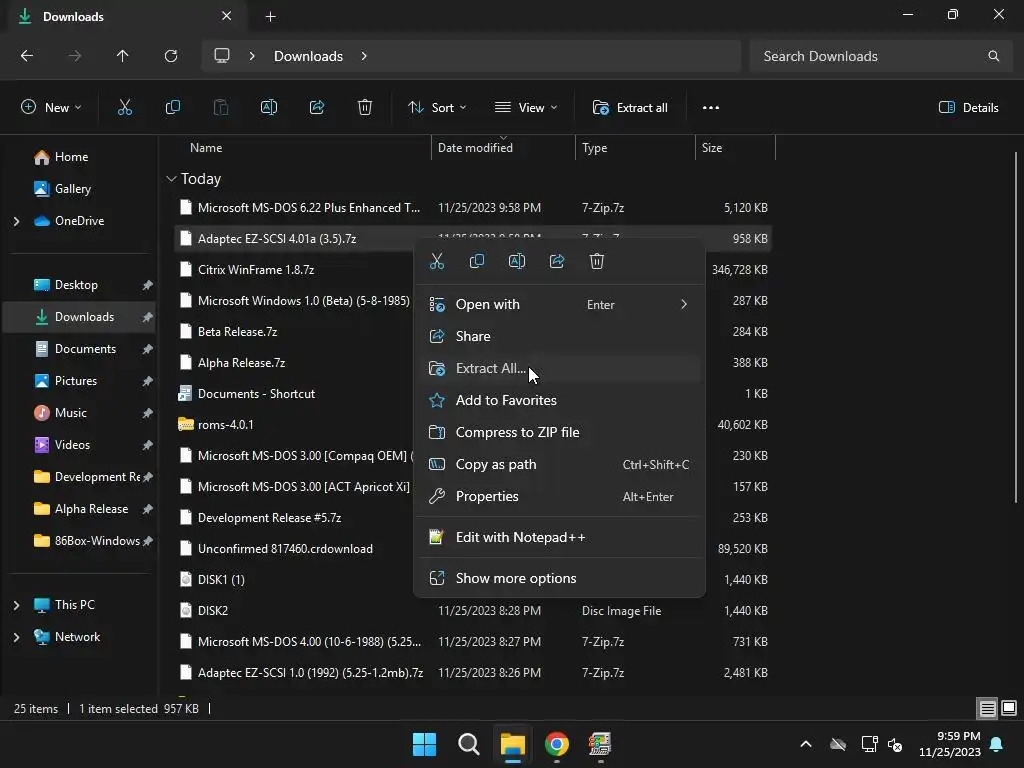The height and width of the screenshot is (768, 1024).
Task: Go up one folder level
Action: pyautogui.click(x=122, y=56)
